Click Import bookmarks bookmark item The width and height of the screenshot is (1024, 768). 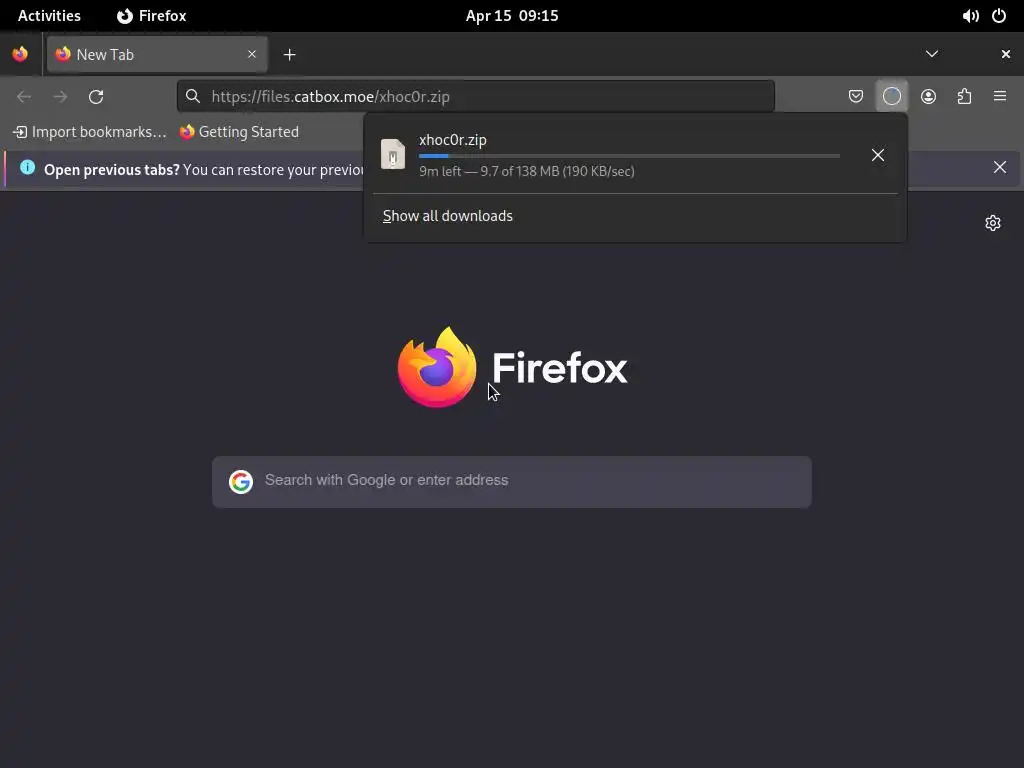click(90, 132)
